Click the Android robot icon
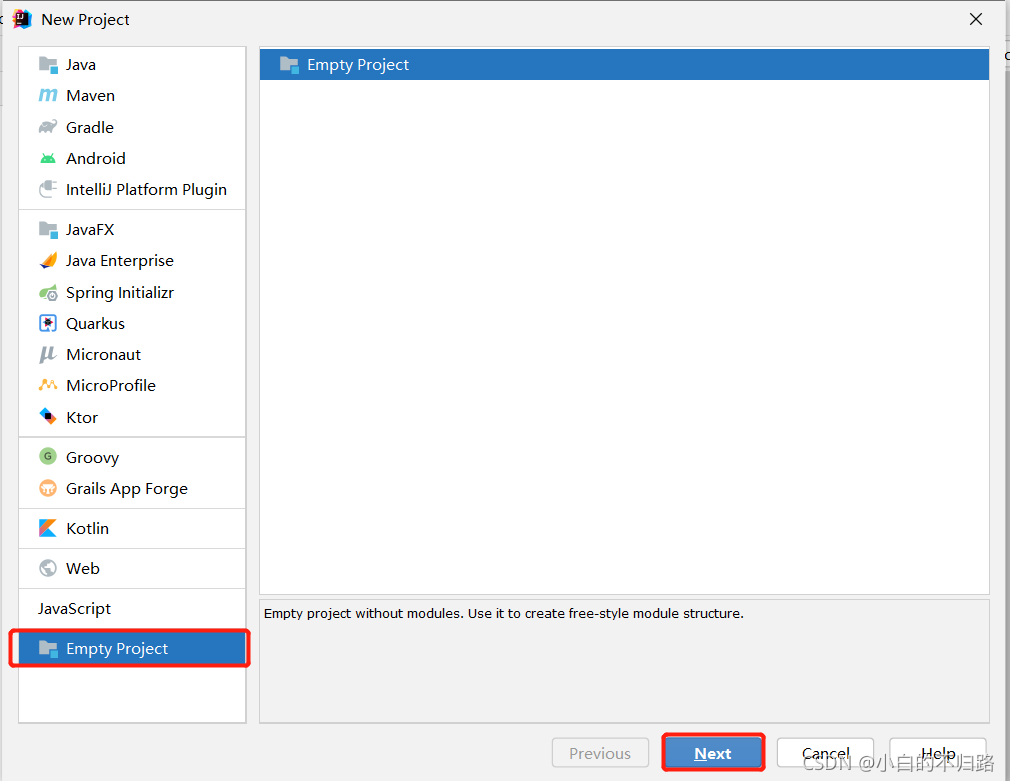Screen dimensions: 1010x781 point(48,159)
